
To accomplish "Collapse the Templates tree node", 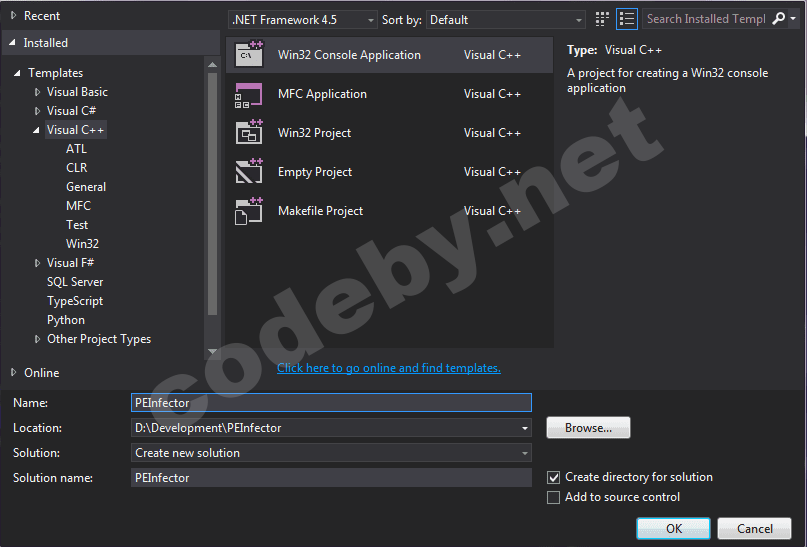I will click(x=17, y=73).
